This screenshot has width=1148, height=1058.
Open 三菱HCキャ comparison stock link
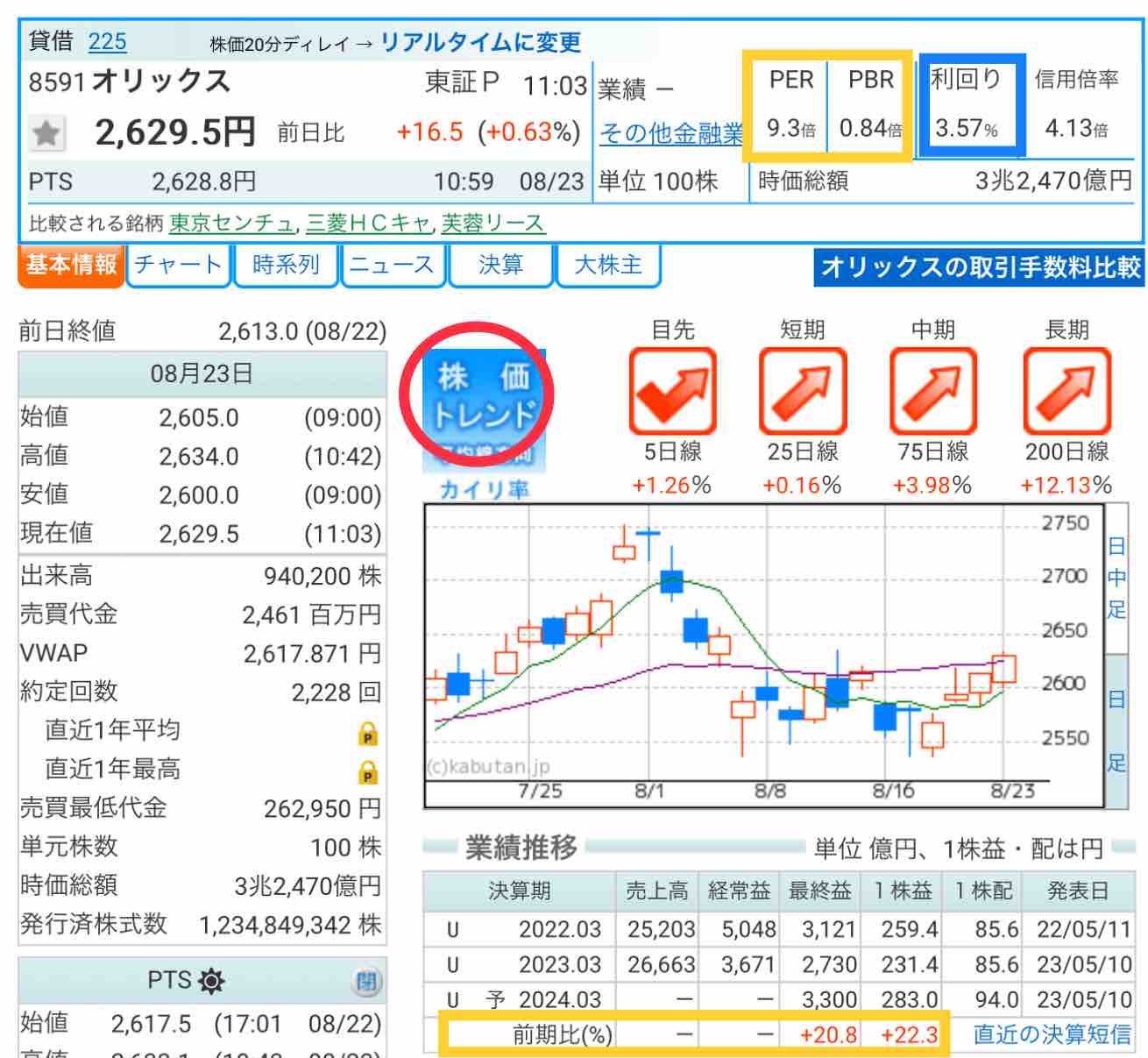click(369, 224)
